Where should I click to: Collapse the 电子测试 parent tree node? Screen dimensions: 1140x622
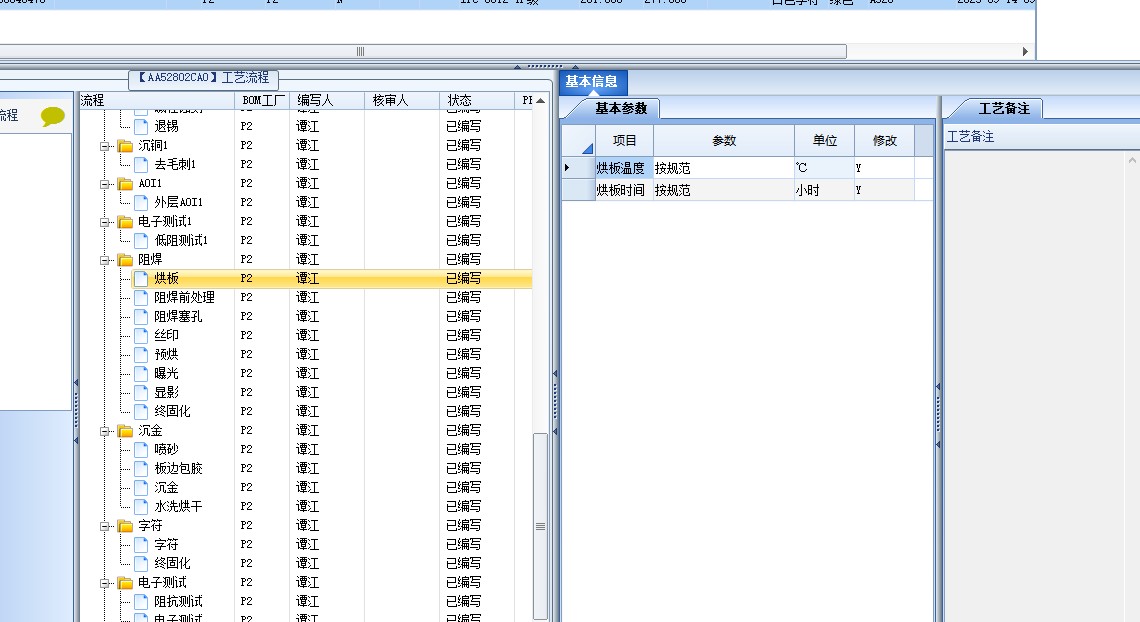pyautogui.click(x=105, y=583)
